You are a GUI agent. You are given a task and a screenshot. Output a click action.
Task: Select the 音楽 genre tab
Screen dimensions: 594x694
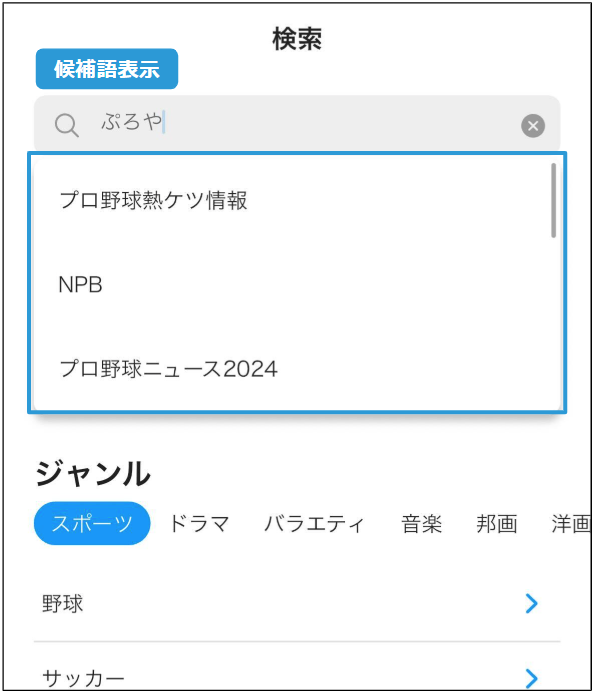(421, 523)
